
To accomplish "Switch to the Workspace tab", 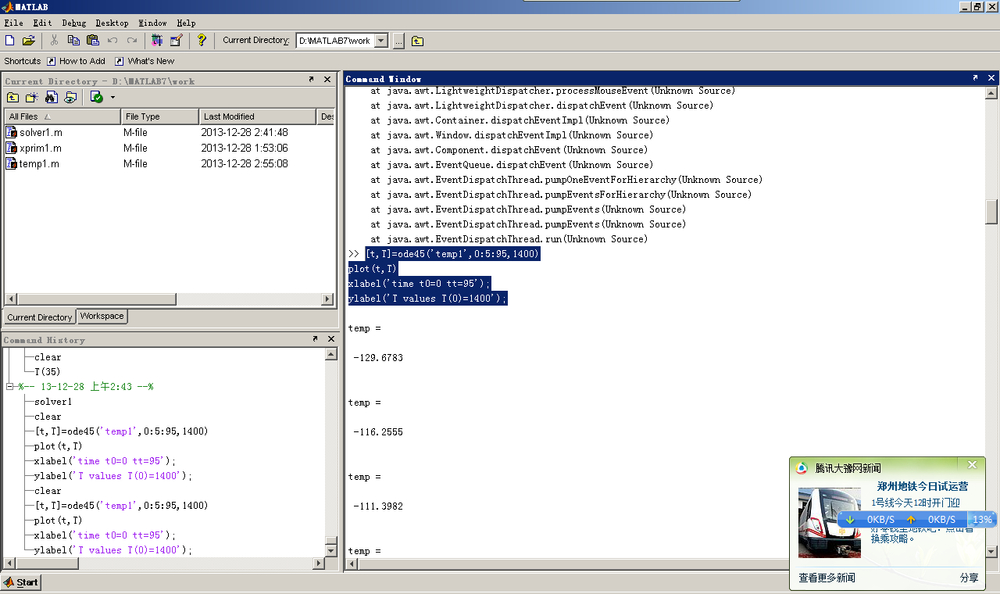I will tap(102, 316).
